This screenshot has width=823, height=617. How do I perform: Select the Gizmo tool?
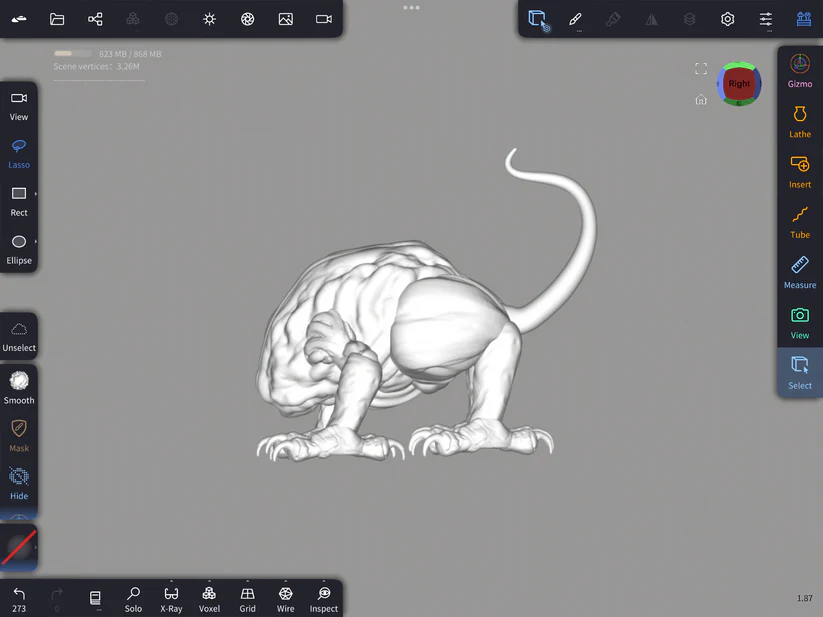point(800,71)
